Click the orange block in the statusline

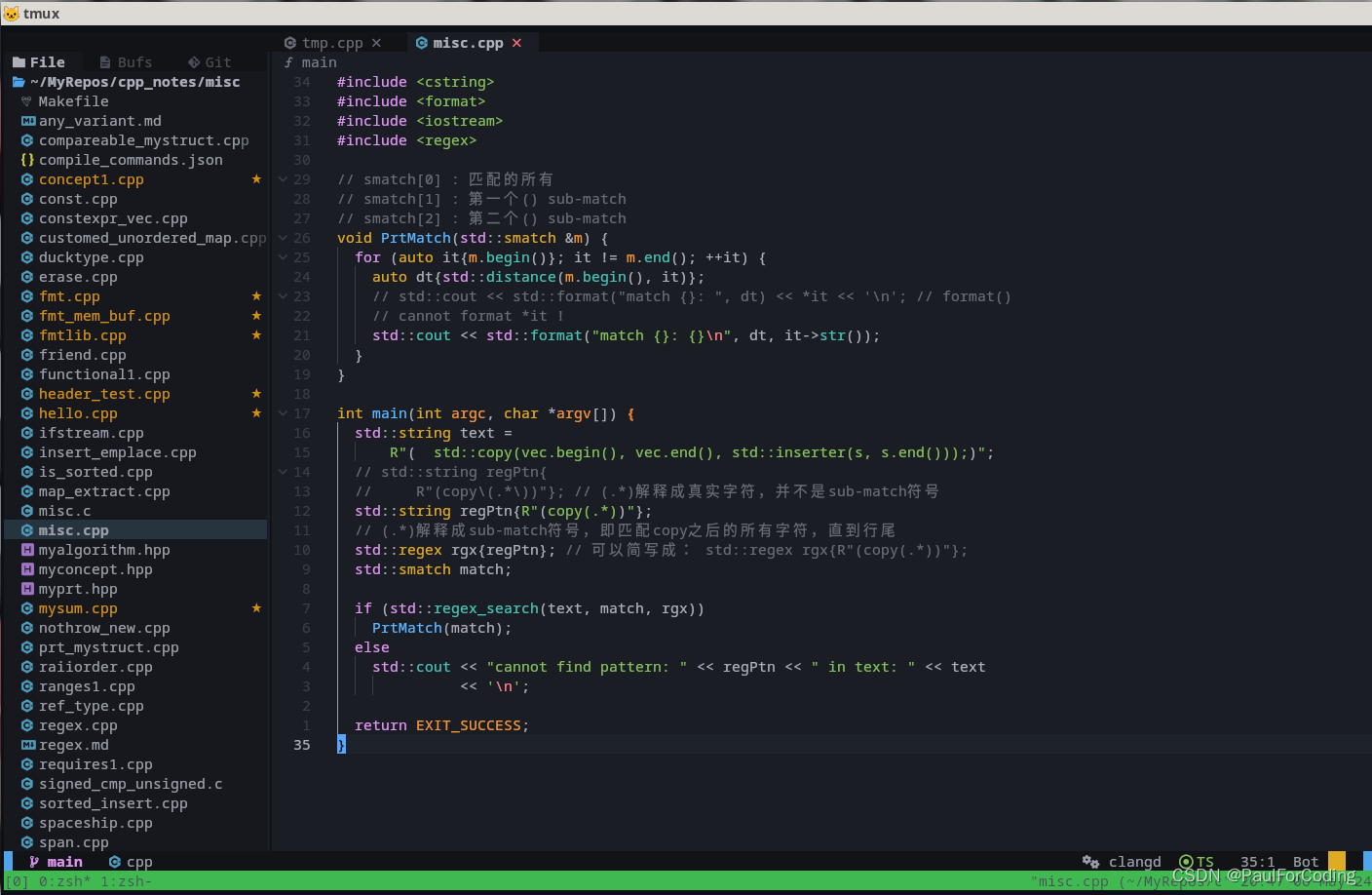click(x=1336, y=862)
